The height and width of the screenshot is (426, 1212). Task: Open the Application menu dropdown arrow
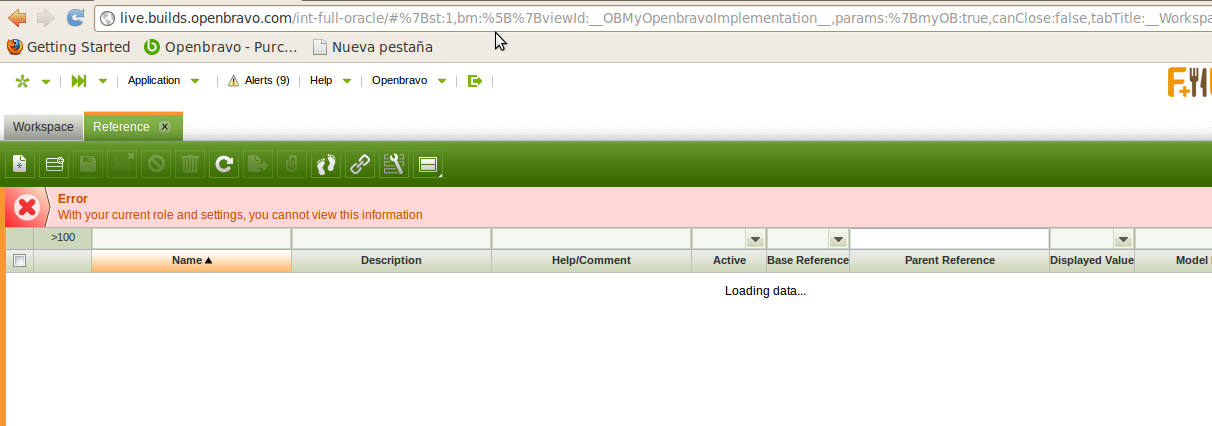click(x=195, y=82)
